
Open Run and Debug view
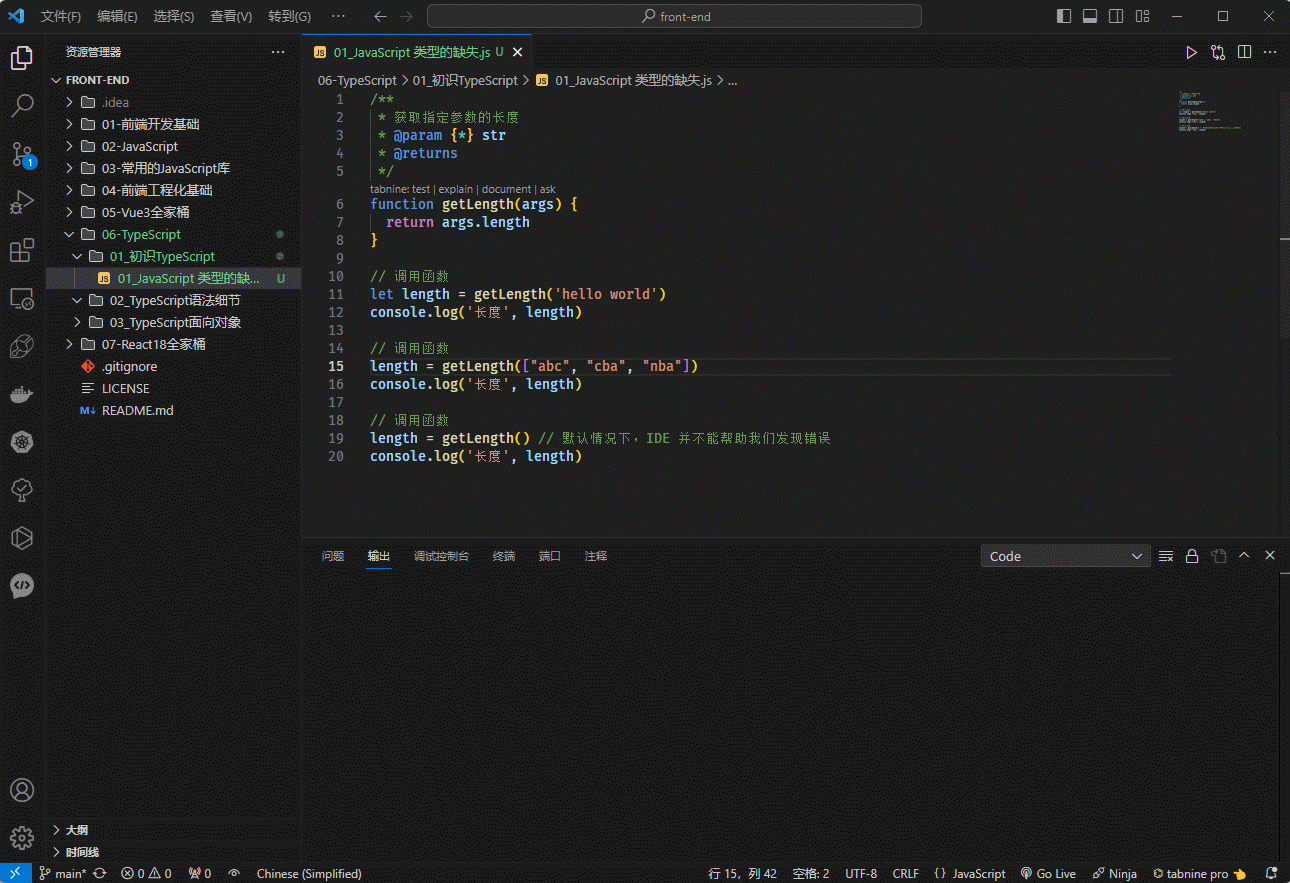click(x=22, y=202)
